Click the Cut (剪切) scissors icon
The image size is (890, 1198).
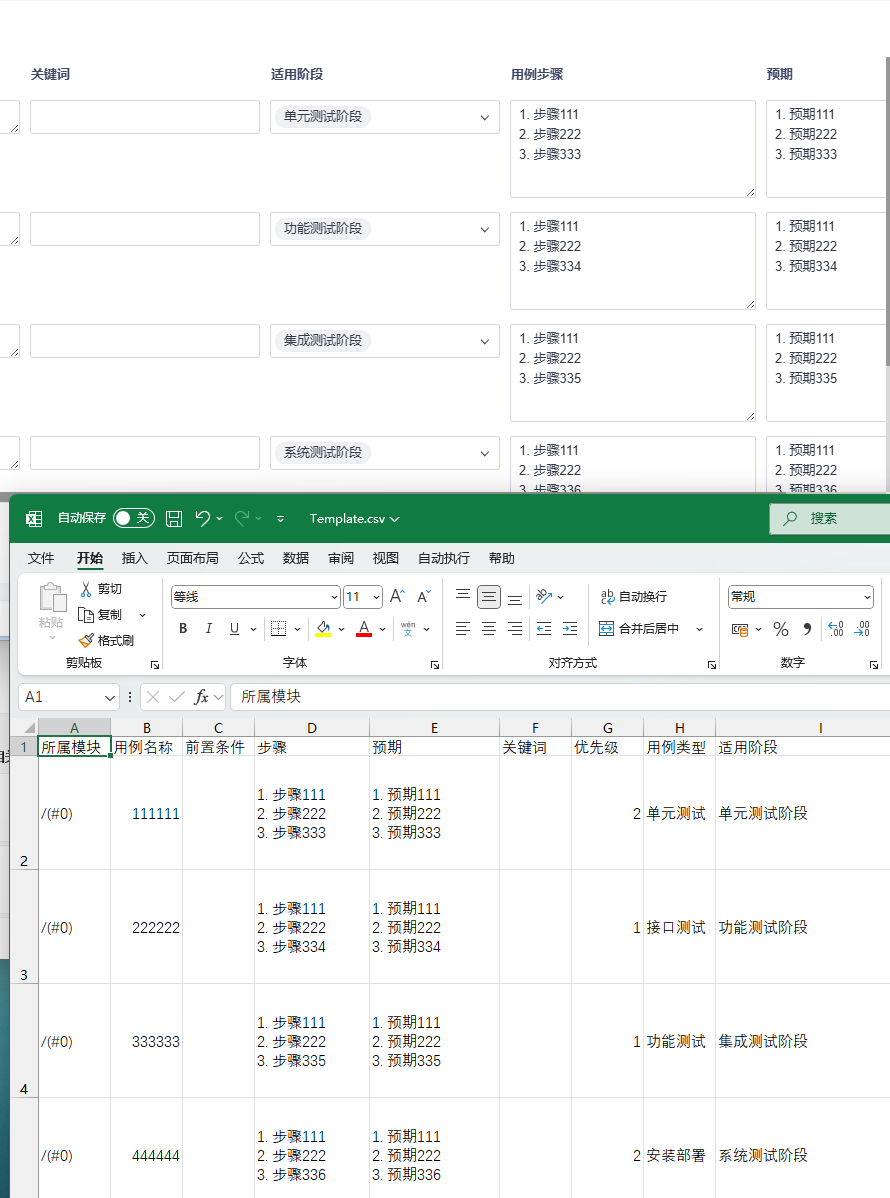tap(86, 589)
